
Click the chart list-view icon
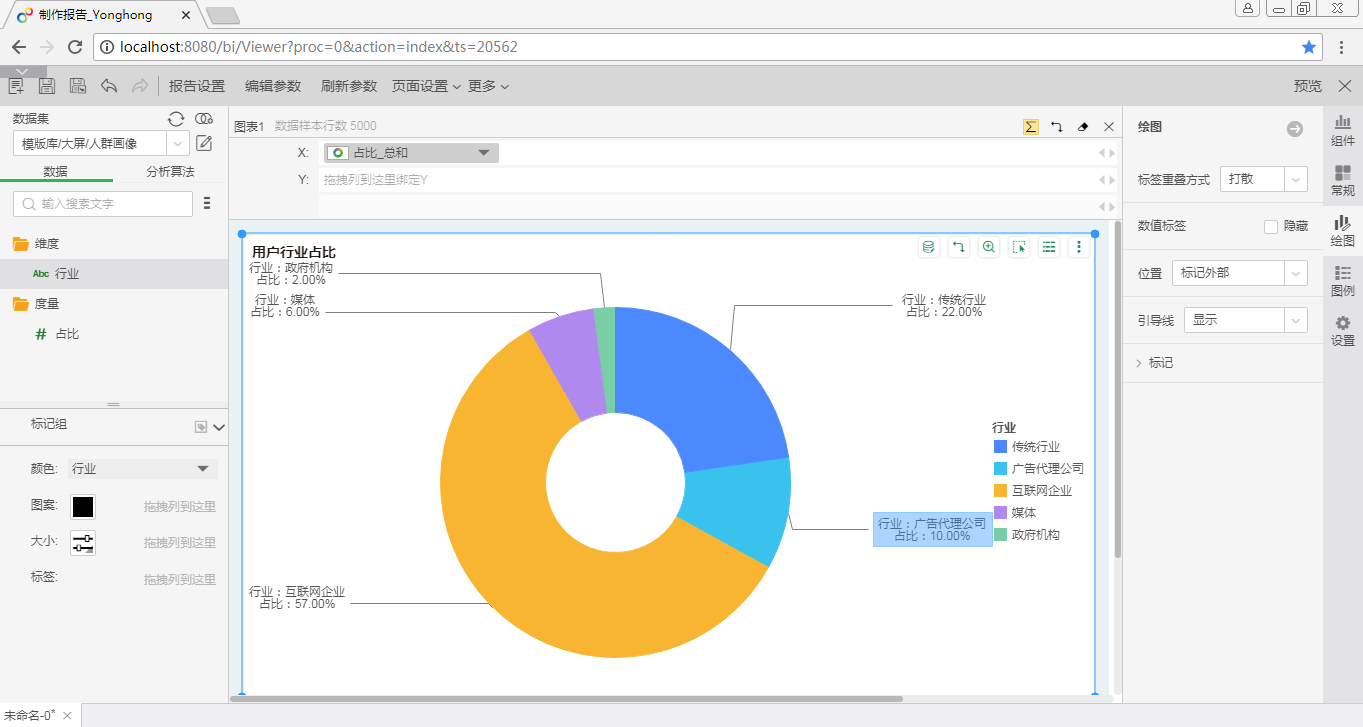tap(1049, 247)
